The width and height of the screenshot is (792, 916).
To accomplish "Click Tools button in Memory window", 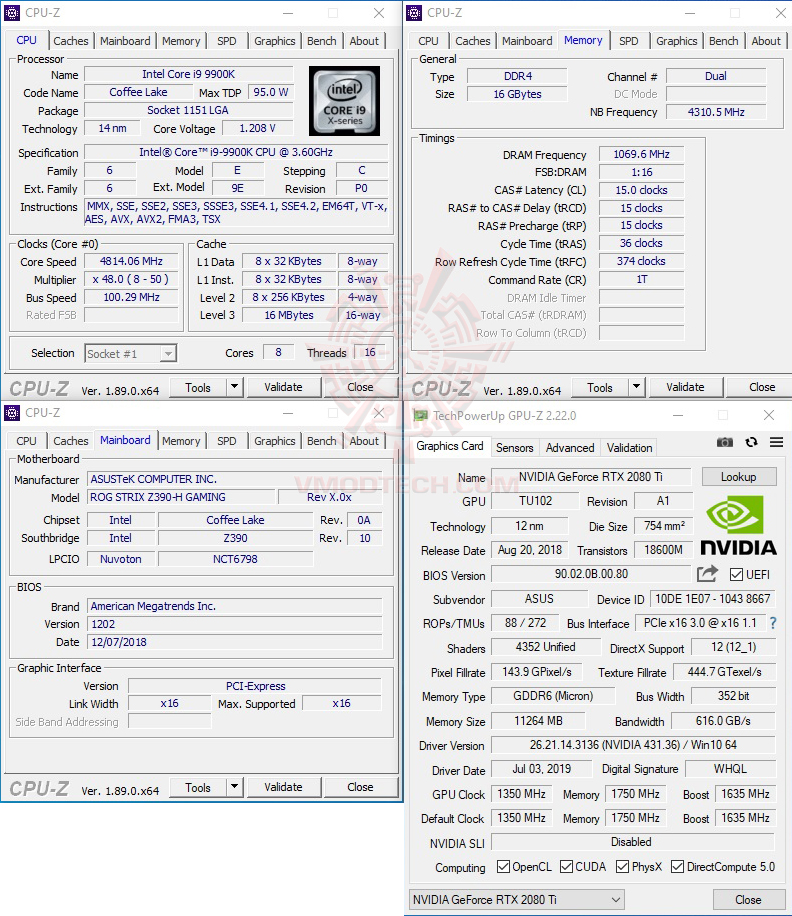I will (x=600, y=387).
